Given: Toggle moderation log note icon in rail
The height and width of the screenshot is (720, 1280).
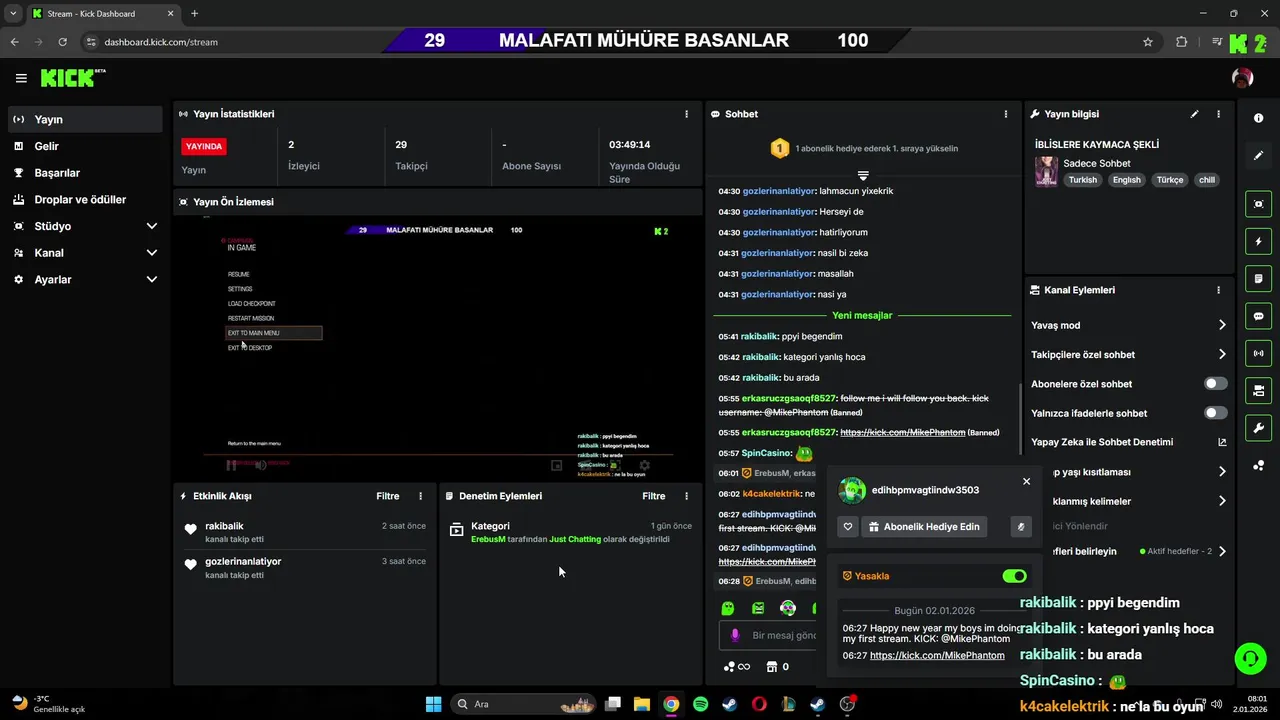Looking at the screenshot, I should (x=1258, y=278).
